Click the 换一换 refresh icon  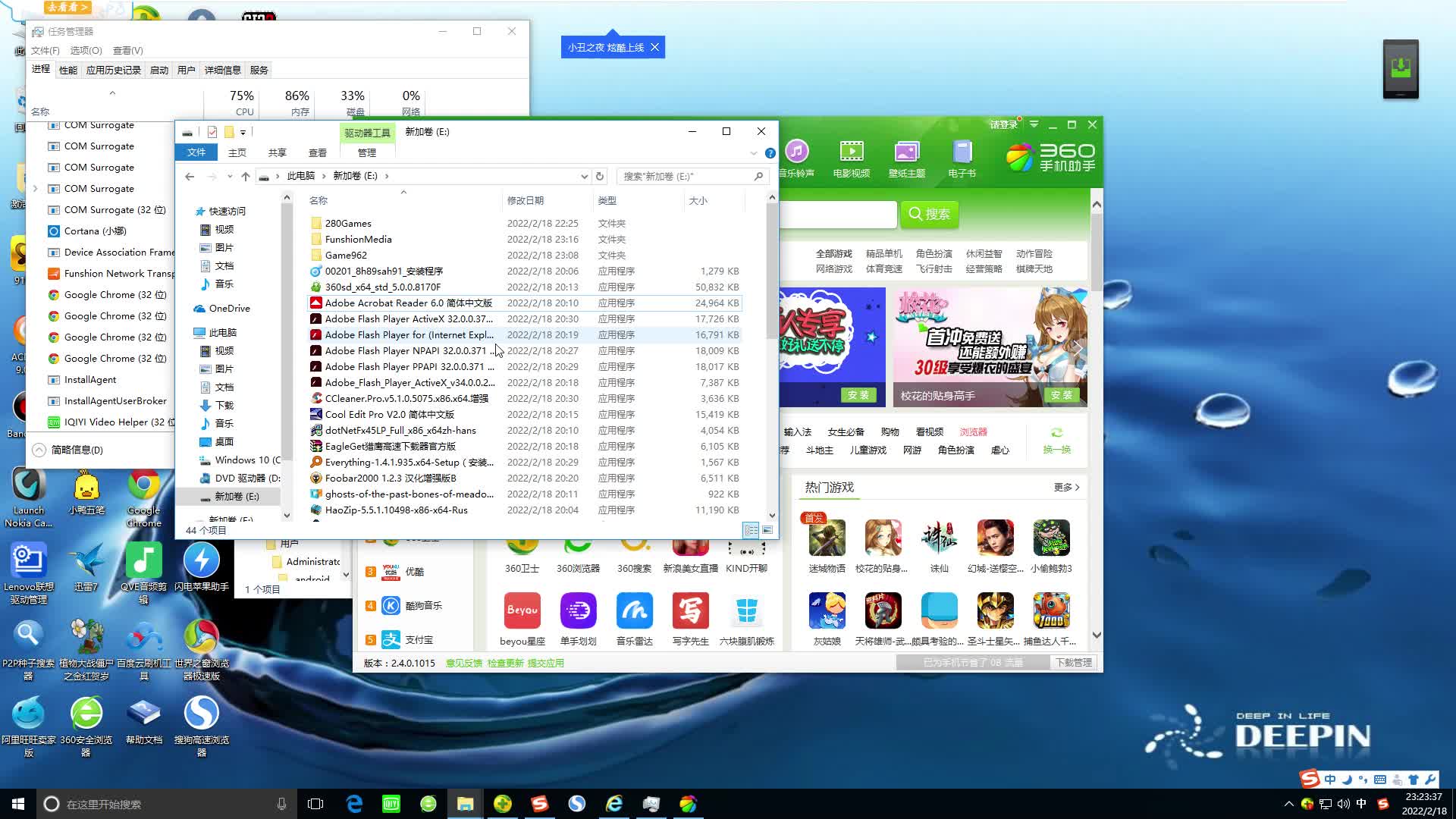pos(1056,433)
